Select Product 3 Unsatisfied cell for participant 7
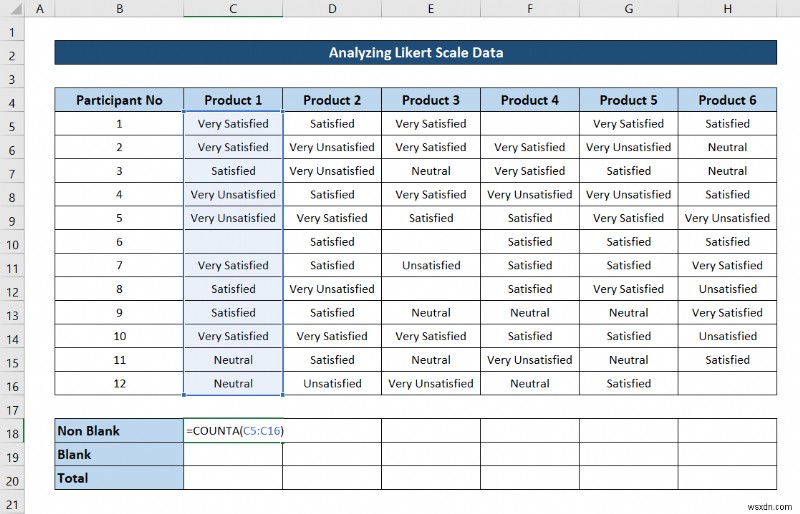Screen dimensions: 800x514 click(431, 265)
